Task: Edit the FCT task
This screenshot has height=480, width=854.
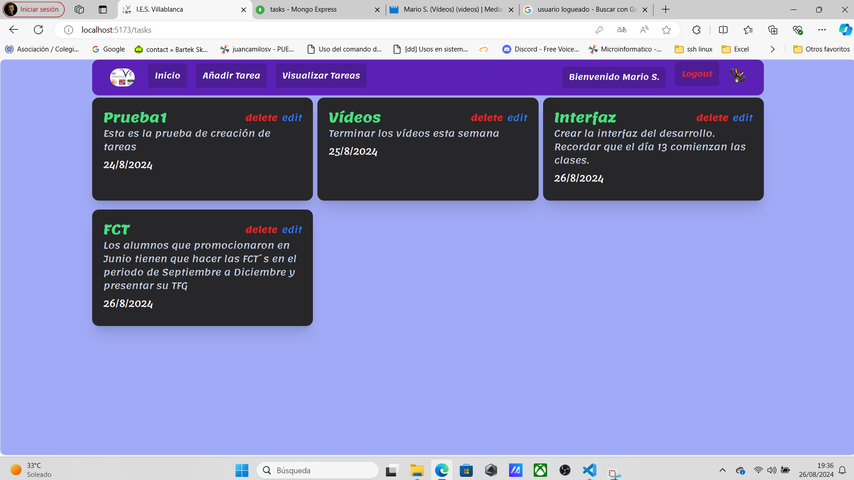Action: click(x=292, y=230)
